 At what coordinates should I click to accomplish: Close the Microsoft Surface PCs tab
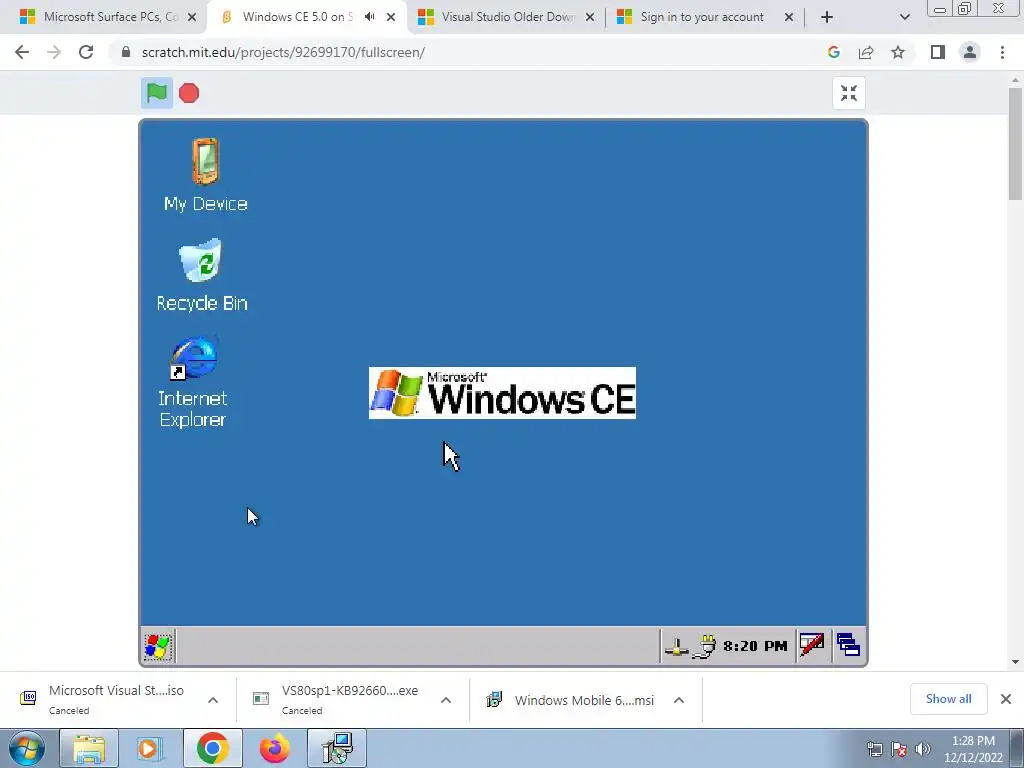pyautogui.click(x=192, y=17)
